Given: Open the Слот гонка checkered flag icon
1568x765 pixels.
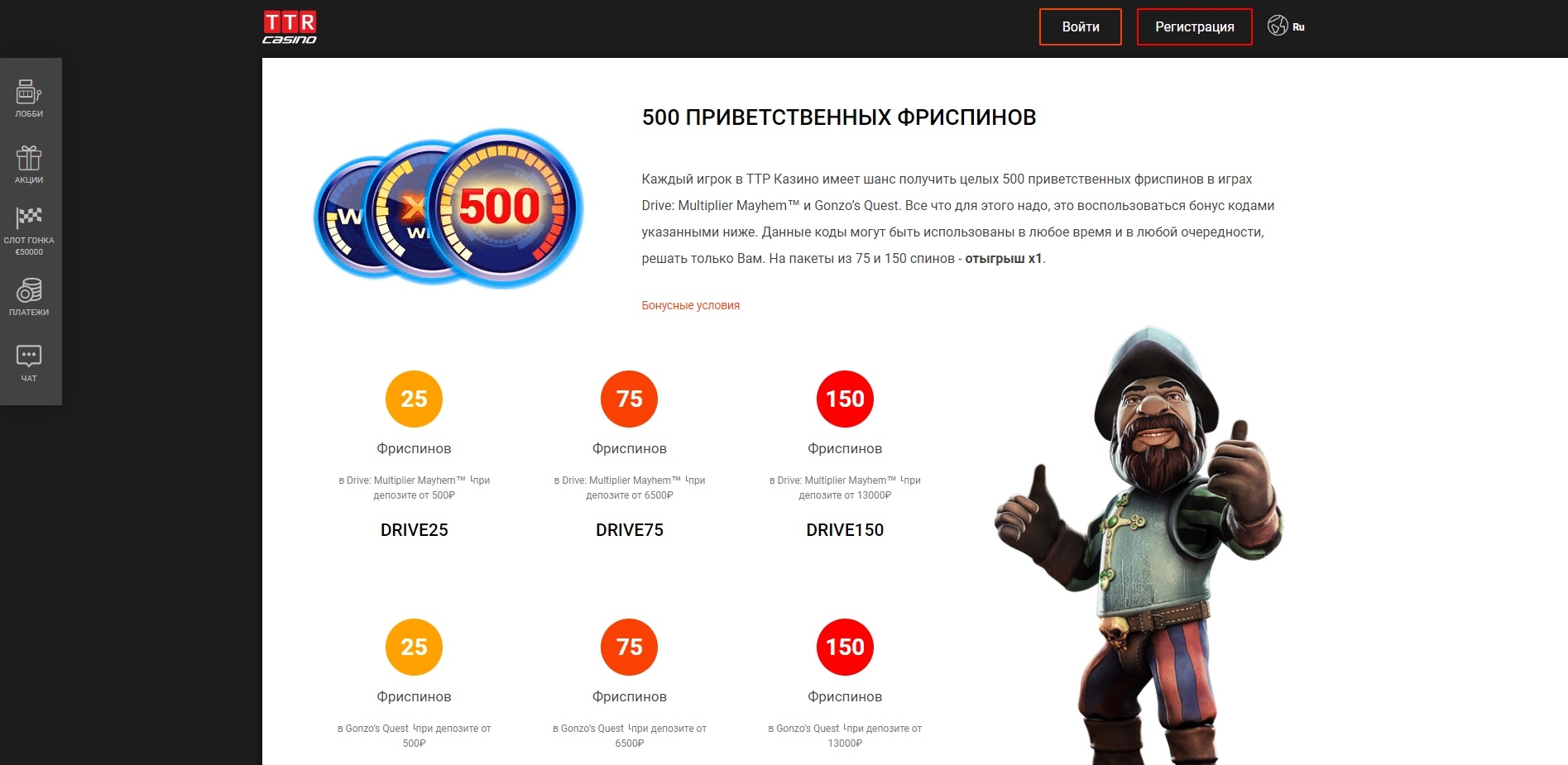Looking at the screenshot, I should [x=29, y=218].
